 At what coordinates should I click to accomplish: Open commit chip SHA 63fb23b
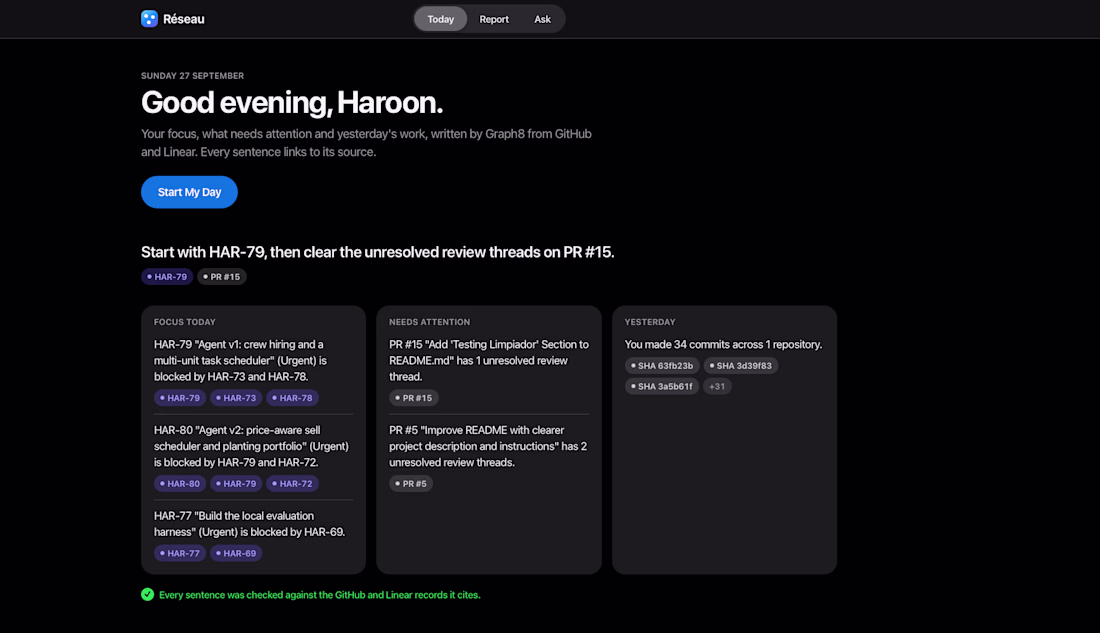click(x=662, y=366)
